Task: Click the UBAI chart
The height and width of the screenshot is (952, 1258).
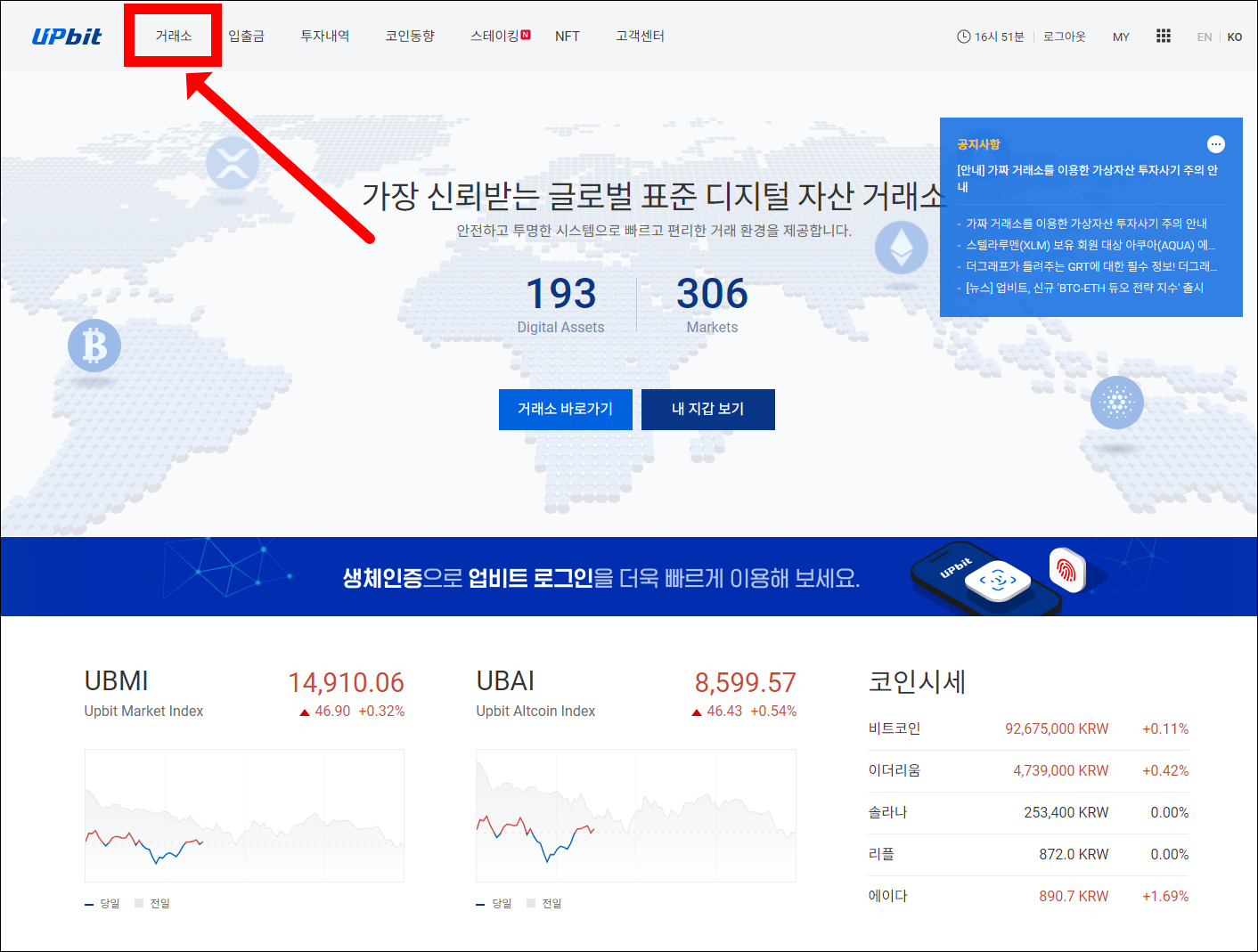Action: pos(636,816)
